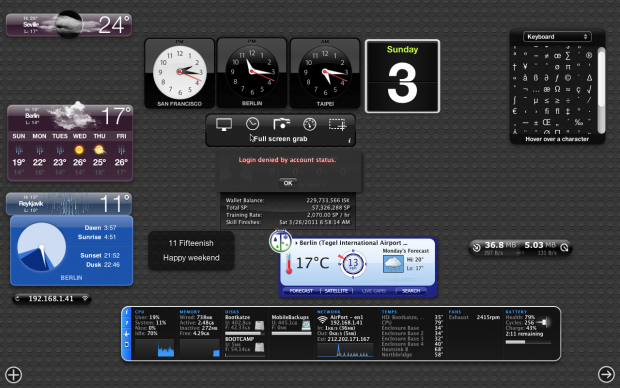
Task: Click the upload counter reset icon
Action: click(x=564, y=248)
